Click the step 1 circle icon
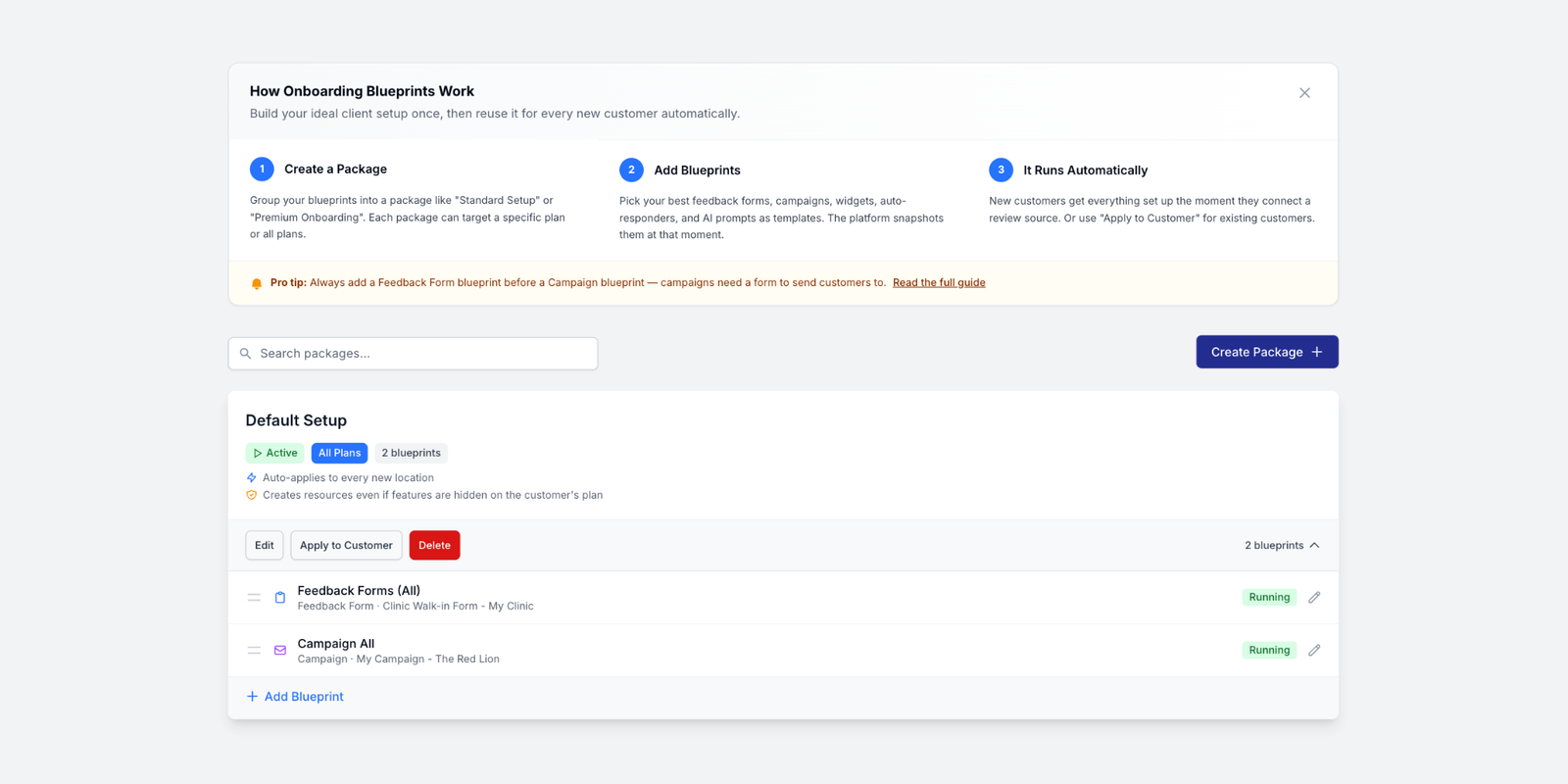 tap(262, 169)
